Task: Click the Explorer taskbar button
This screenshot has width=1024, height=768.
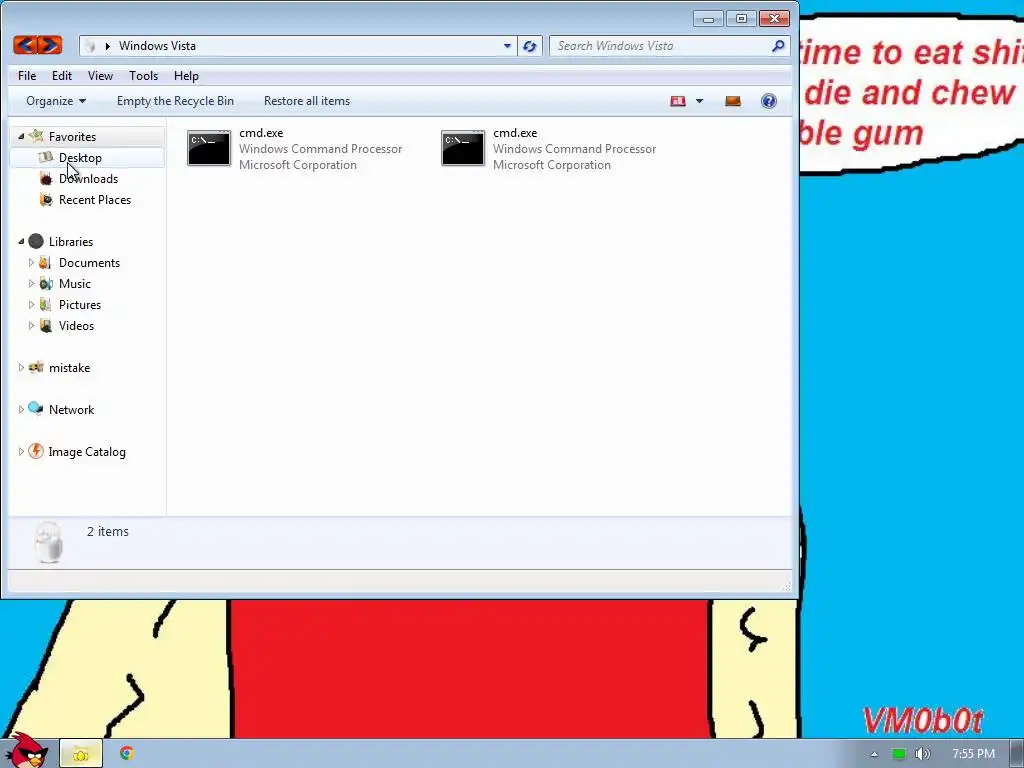Action: coord(81,754)
